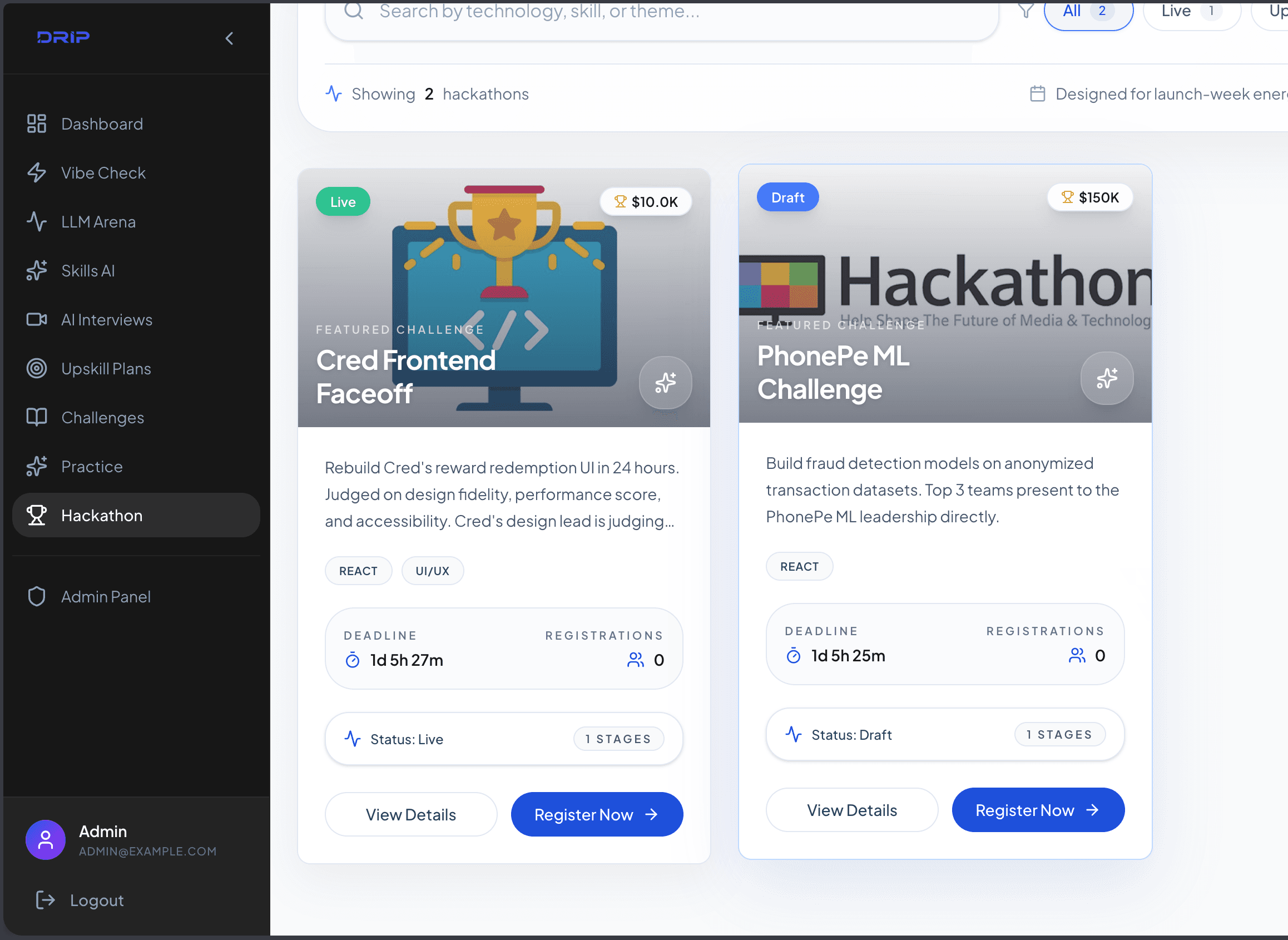Click View Details for Cred Frontend Faceoff
The width and height of the screenshot is (1288, 940).
pos(411,815)
